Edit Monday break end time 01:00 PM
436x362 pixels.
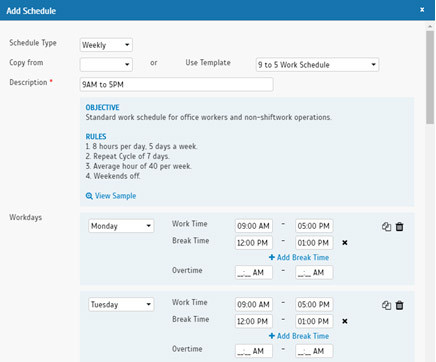[314, 243]
